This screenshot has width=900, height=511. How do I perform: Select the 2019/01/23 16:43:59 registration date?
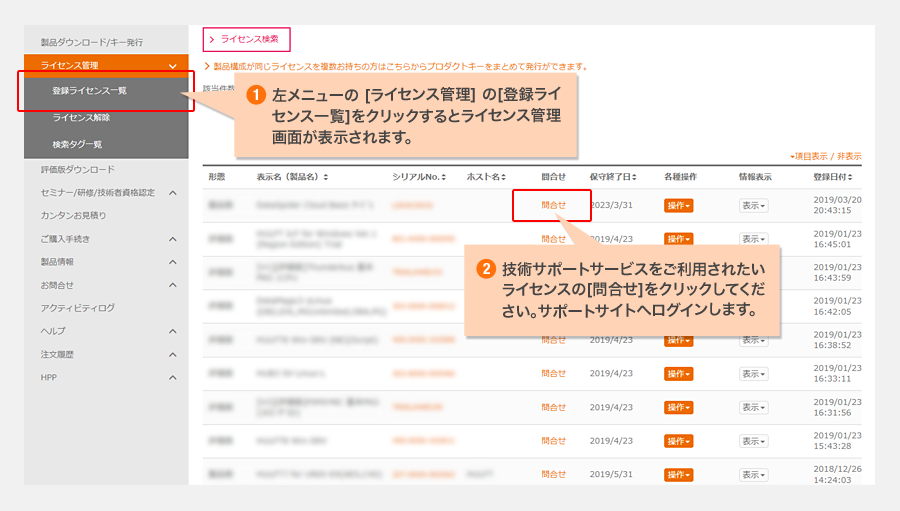click(x=837, y=272)
